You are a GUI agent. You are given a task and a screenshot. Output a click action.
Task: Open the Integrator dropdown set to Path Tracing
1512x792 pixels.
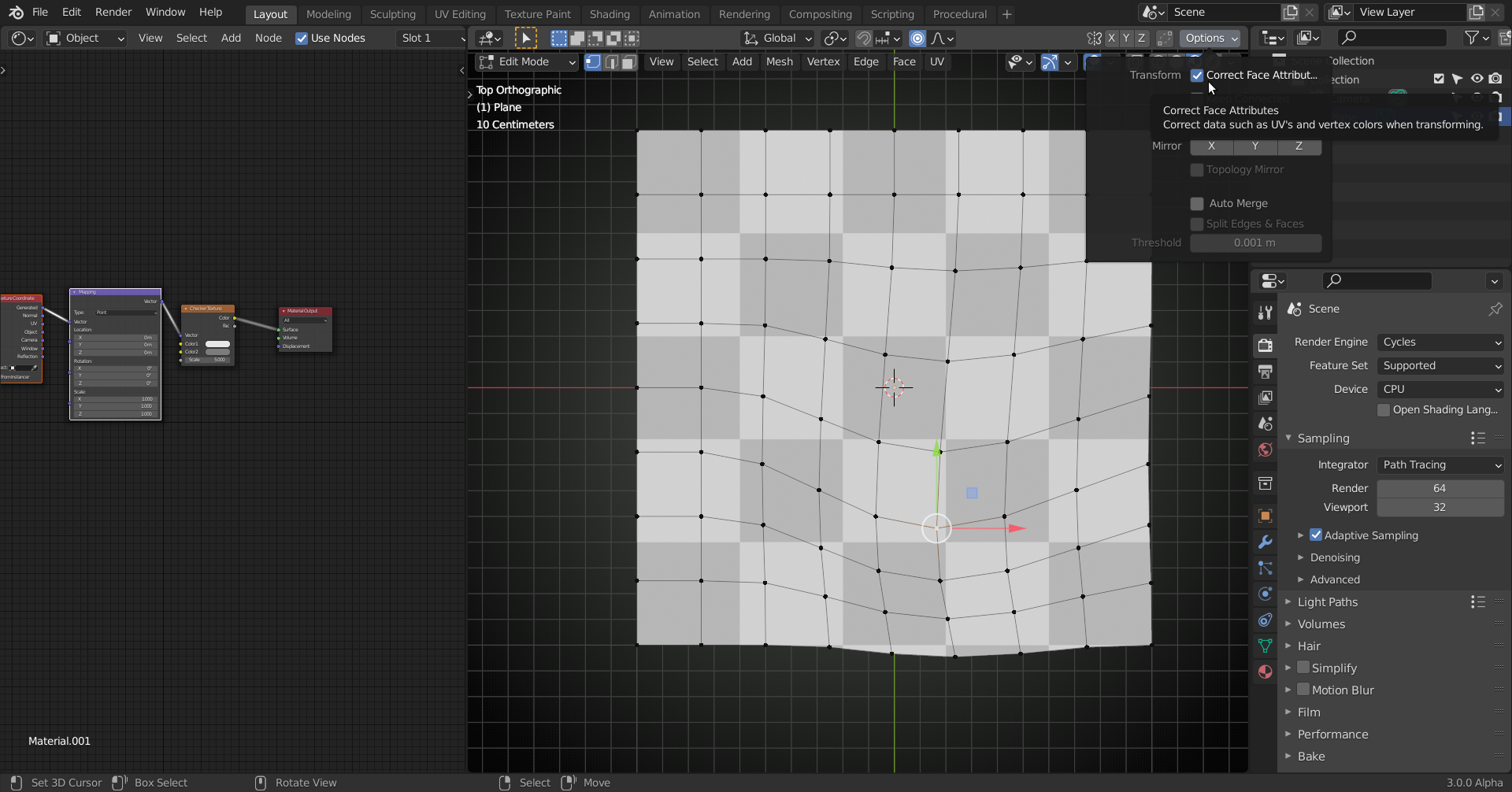(x=1440, y=464)
